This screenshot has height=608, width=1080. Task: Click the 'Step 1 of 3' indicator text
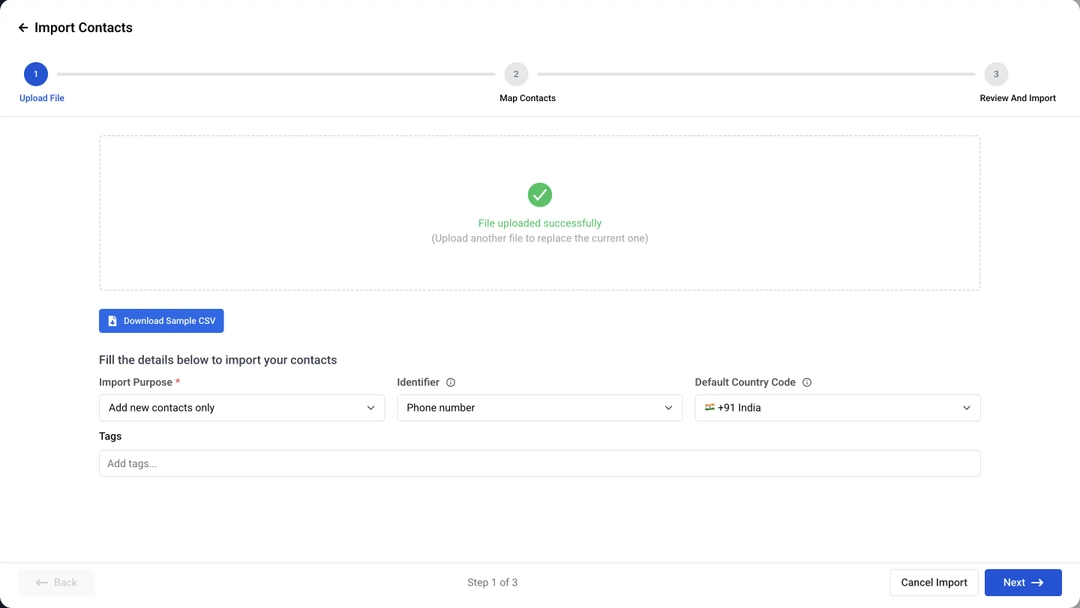[x=492, y=583]
